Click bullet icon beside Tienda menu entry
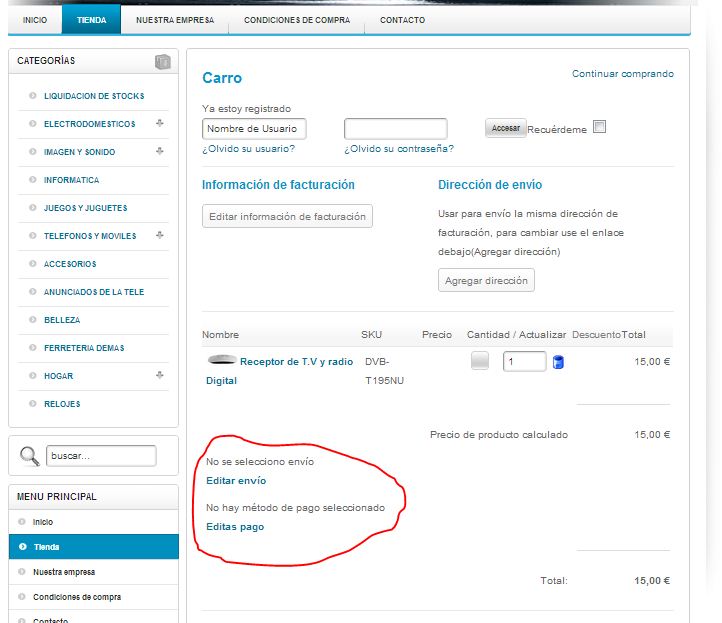This screenshot has width=722, height=623. coord(23,547)
